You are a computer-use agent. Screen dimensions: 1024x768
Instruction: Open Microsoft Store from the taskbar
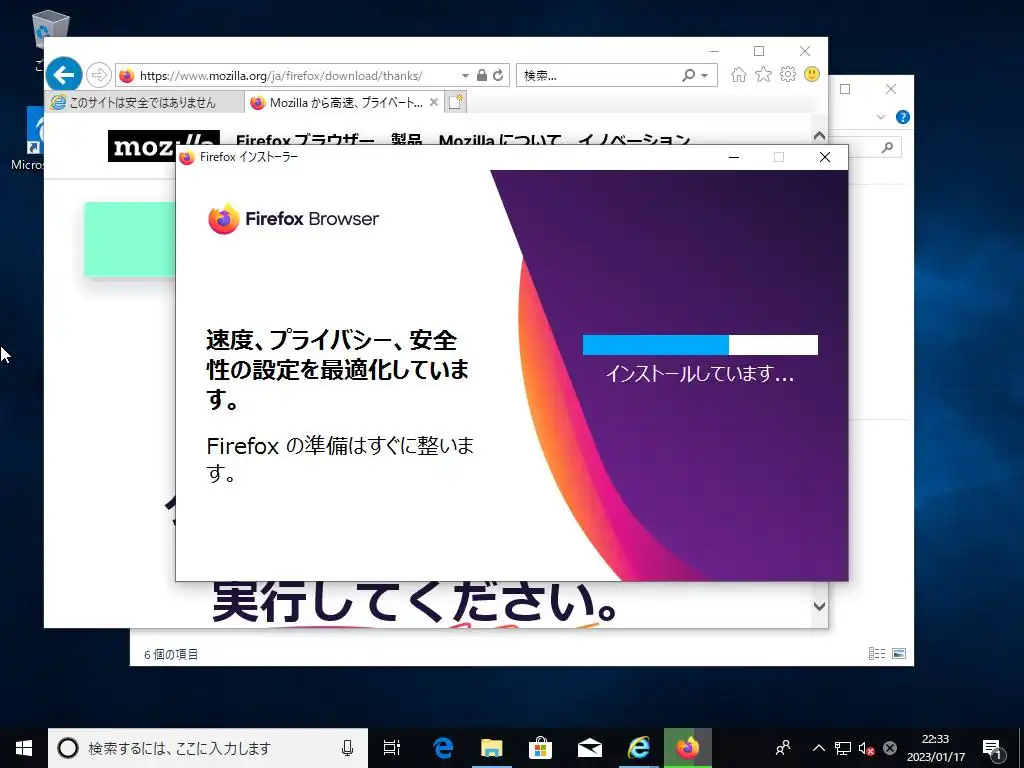[541, 748]
